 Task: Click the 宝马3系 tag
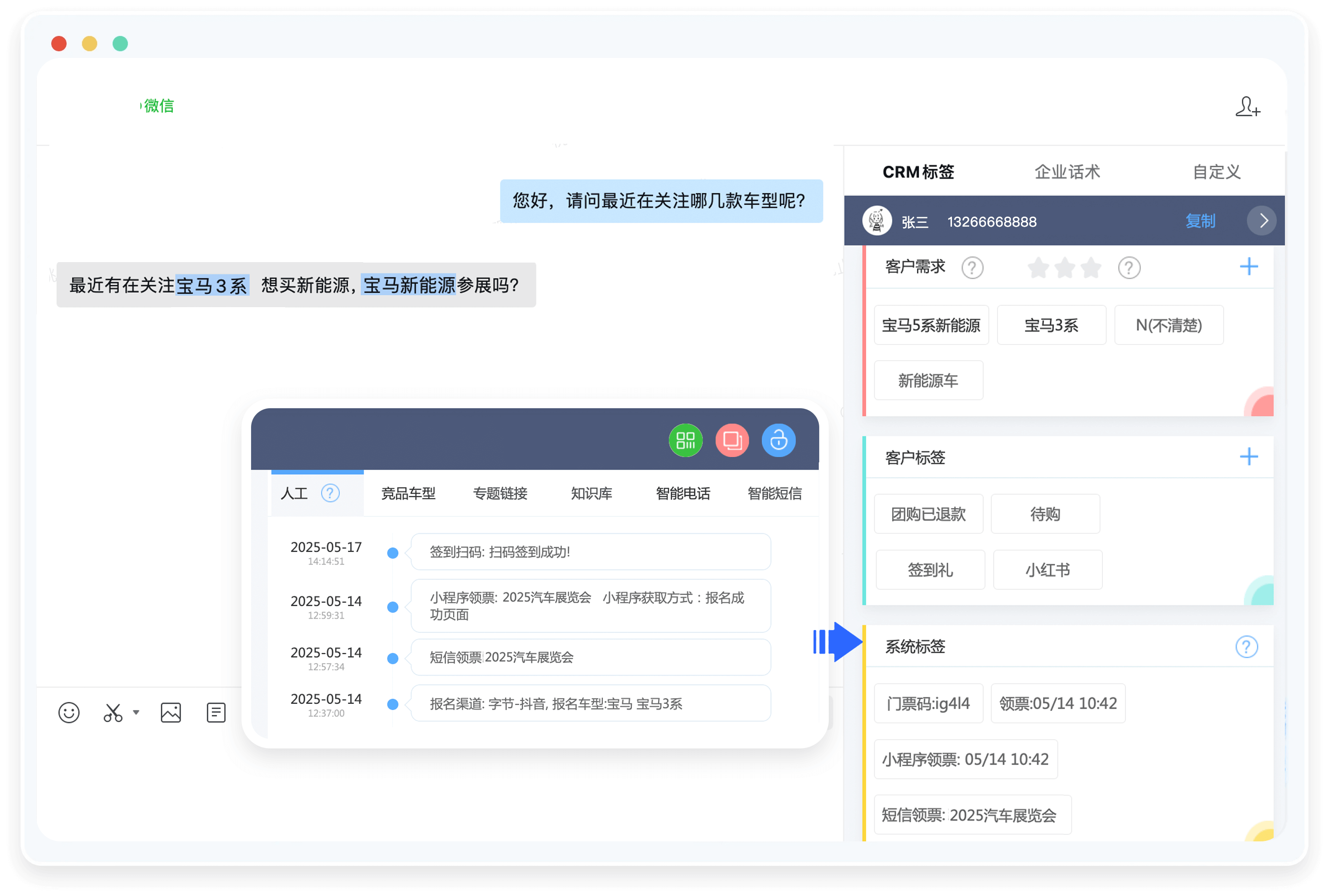(x=1051, y=324)
